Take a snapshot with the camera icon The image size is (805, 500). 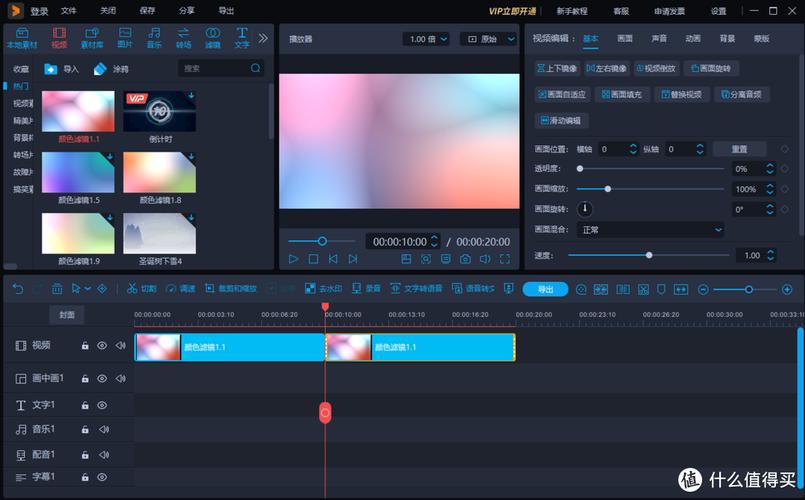(465, 259)
